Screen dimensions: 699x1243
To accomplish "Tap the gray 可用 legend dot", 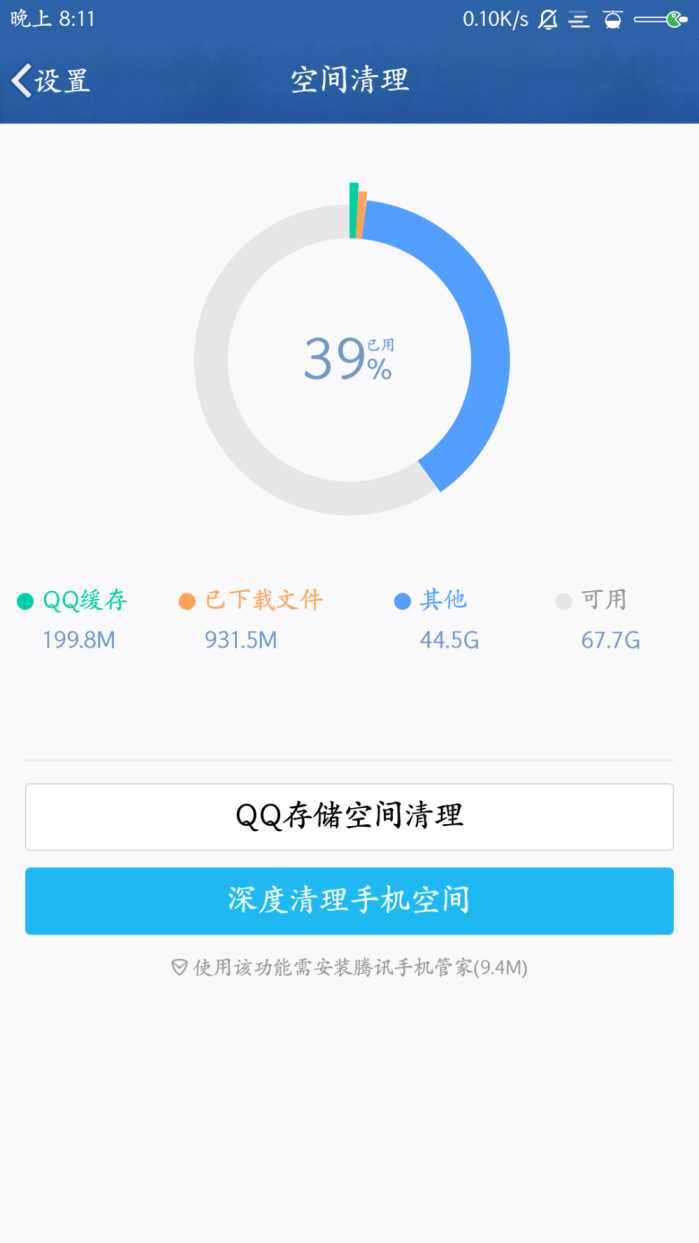I will point(563,600).
